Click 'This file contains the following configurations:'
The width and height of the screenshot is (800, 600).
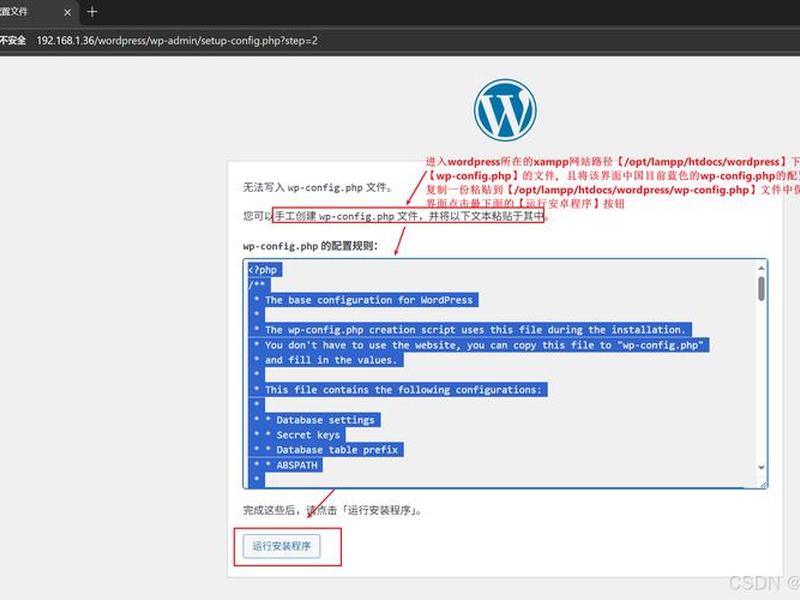(403, 390)
